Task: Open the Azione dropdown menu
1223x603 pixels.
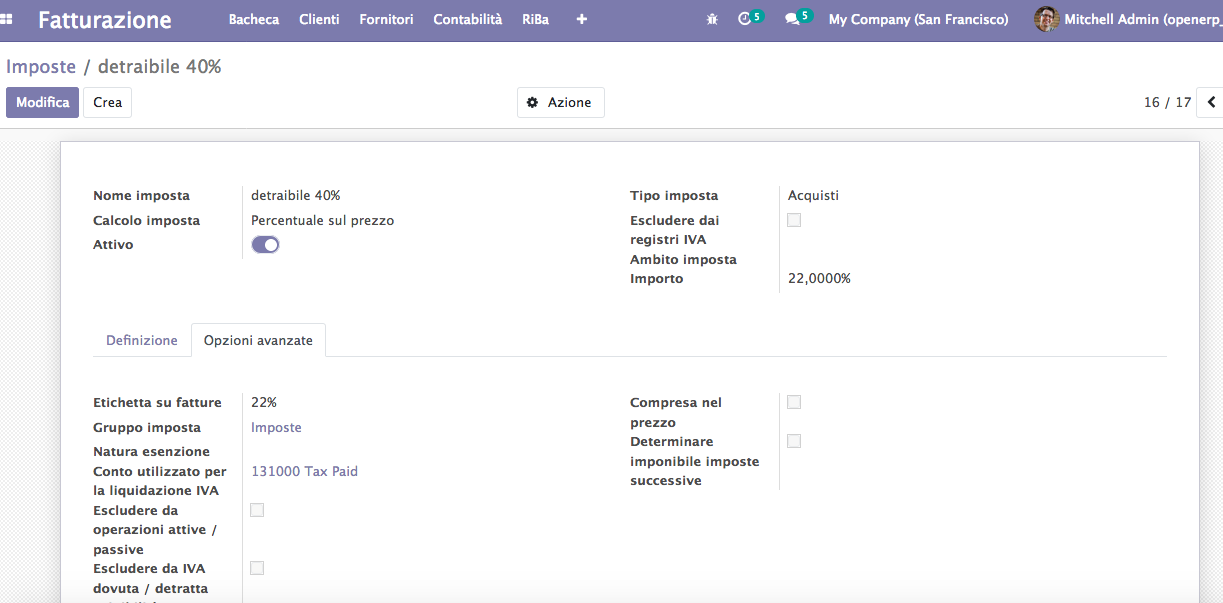Action: tap(560, 102)
